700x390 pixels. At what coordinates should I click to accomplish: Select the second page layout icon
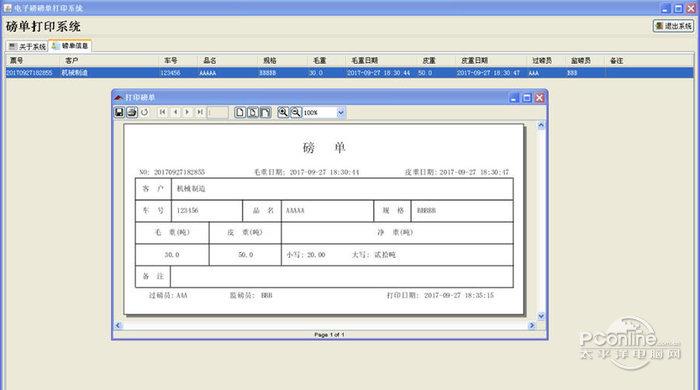coord(253,112)
